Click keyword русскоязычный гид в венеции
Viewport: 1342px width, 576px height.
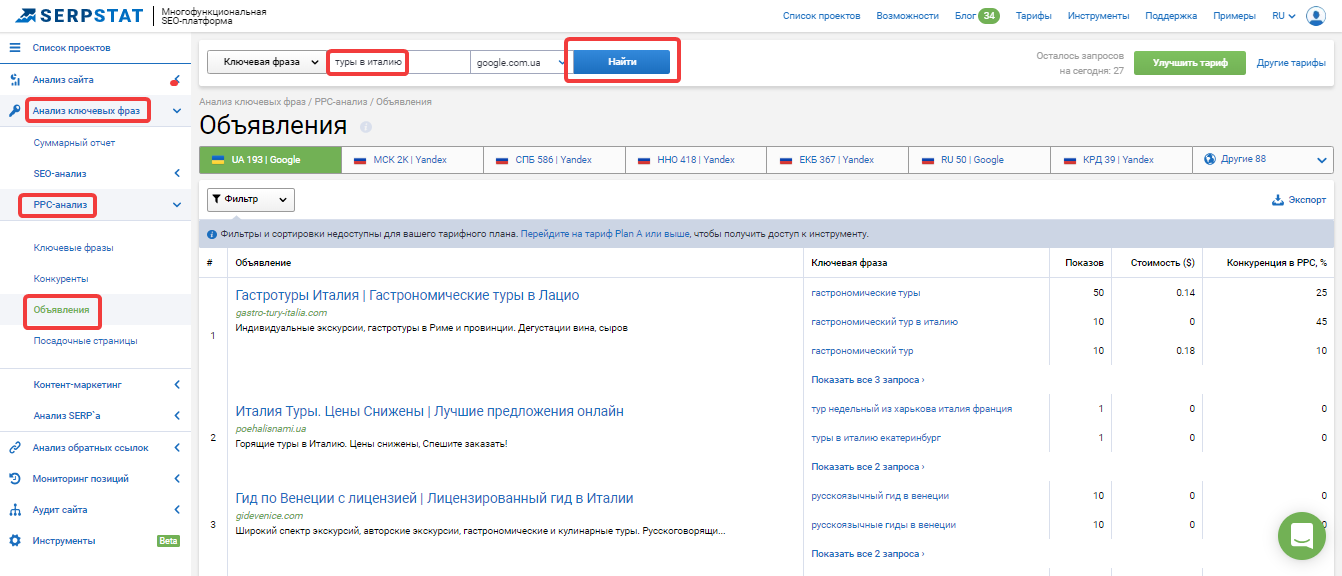click(880, 496)
